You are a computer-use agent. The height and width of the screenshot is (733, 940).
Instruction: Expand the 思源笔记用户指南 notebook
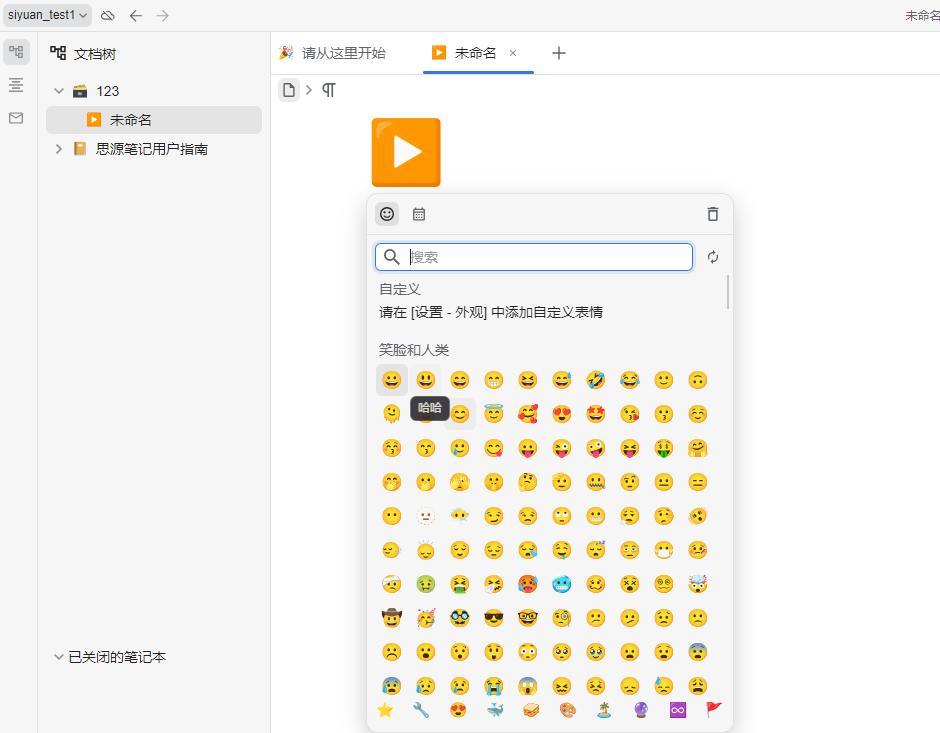[x=59, y=149]
